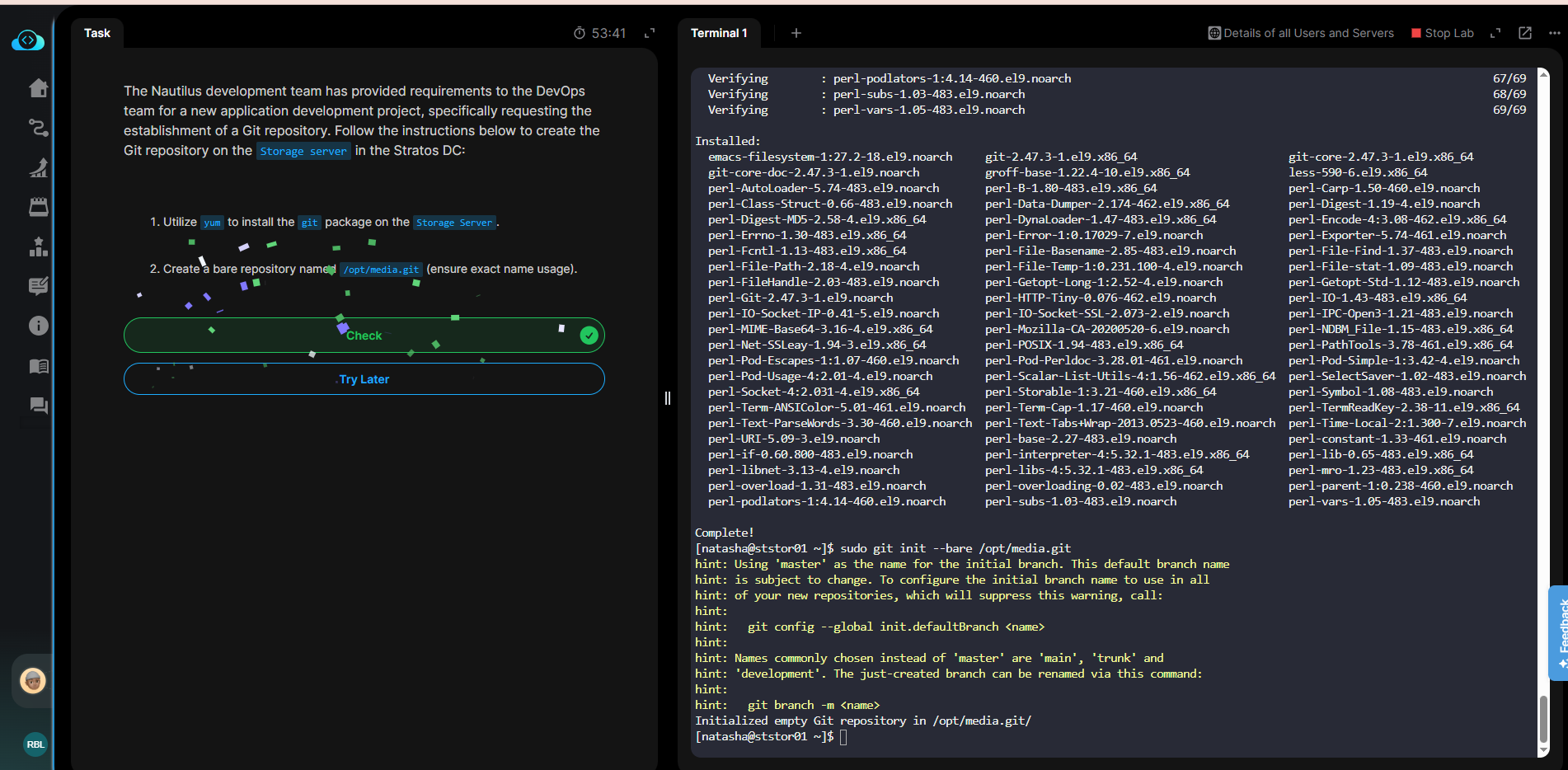The height and width of the screenshot is (770, 1568).
Task: Click the growth chart progress icon
Action: click(x=38, y=167)
